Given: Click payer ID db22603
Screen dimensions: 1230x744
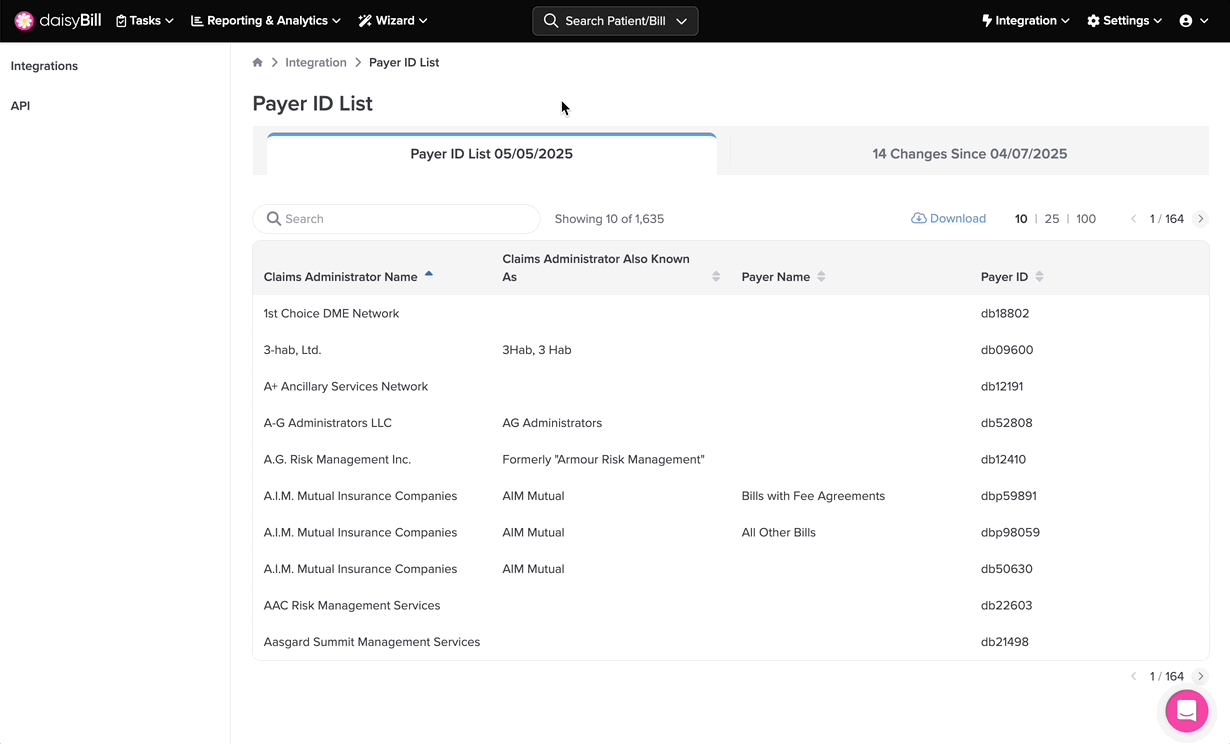Looking at the screenshot, I should [1006, 606].
